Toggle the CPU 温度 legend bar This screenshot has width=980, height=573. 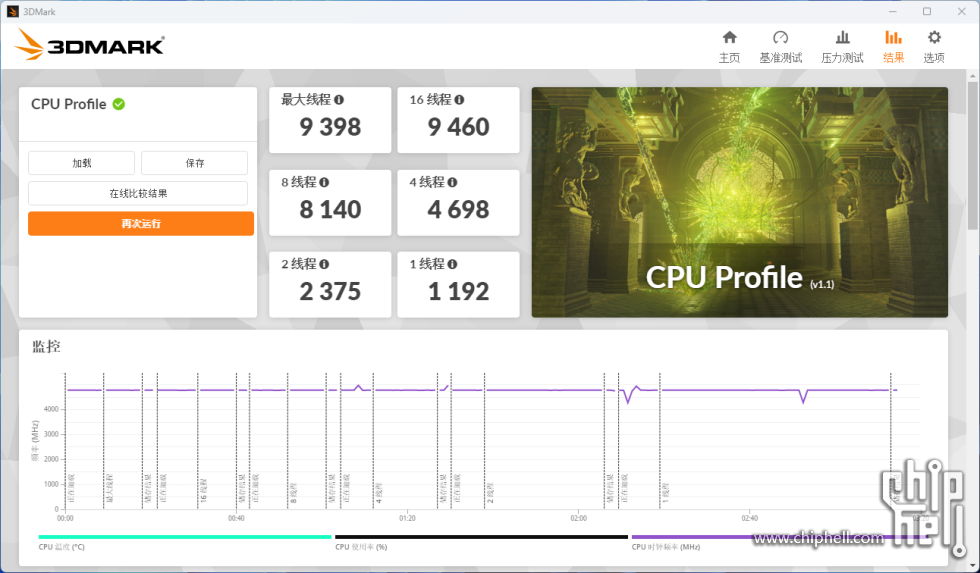point(185,537)
